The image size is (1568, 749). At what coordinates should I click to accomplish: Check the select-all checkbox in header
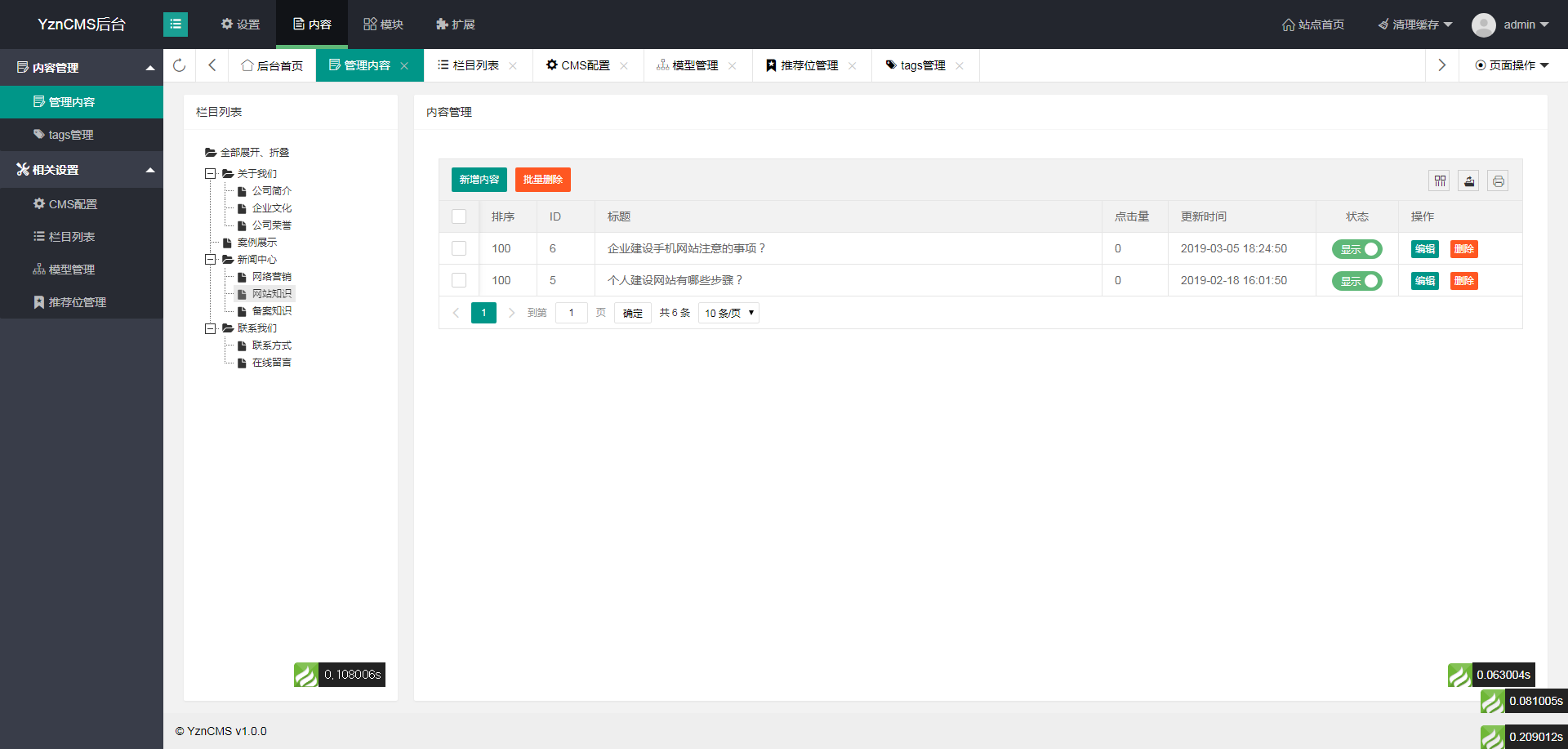[x=459, y=216]
